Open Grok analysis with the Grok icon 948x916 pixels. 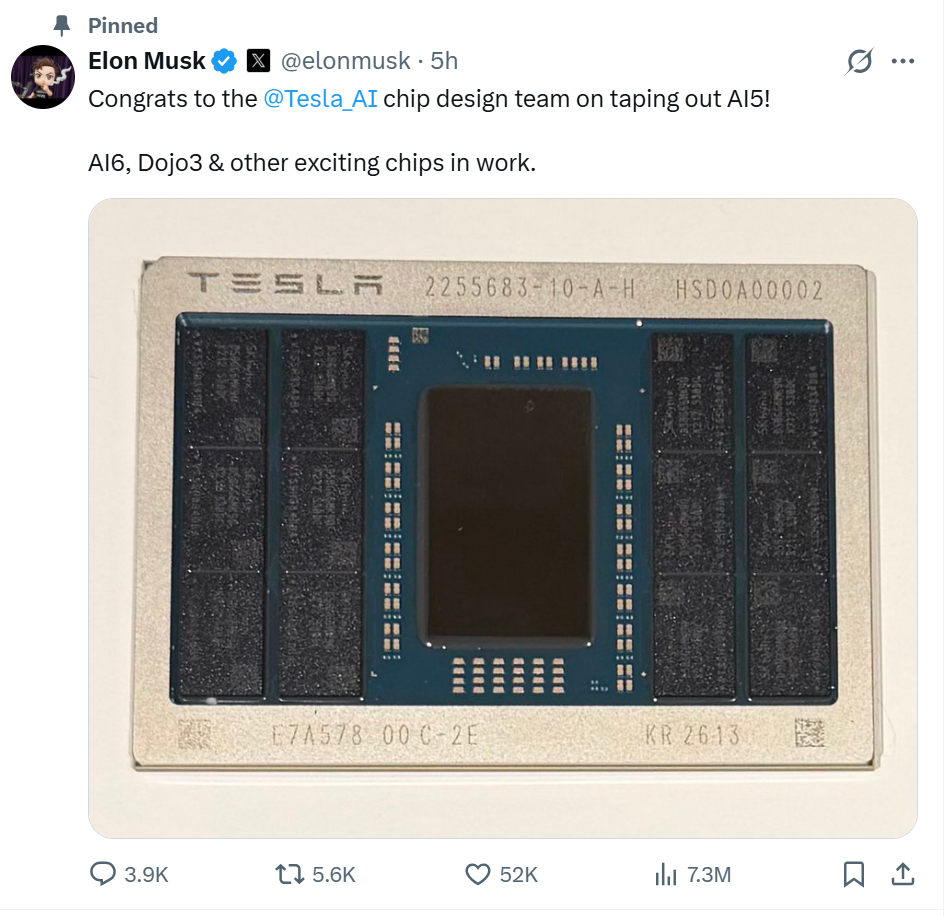(861, 60)
